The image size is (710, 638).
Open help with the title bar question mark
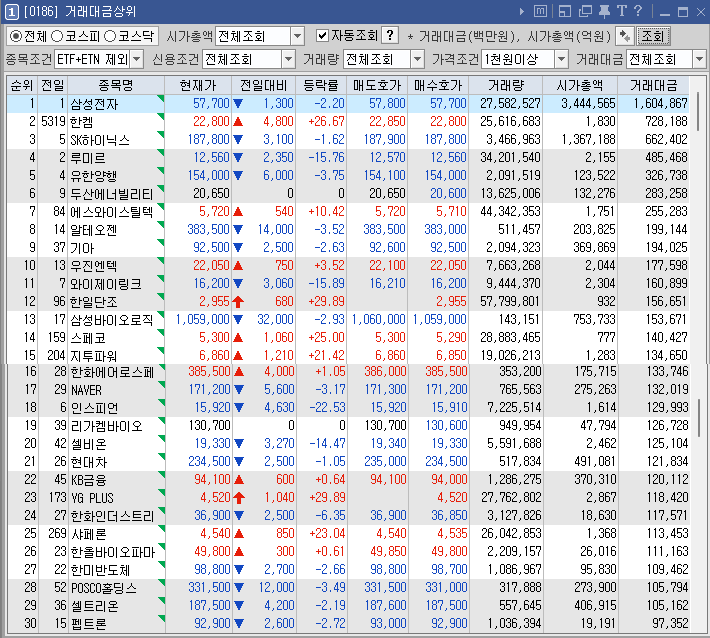pyautogui.click(x=638, y=11)
